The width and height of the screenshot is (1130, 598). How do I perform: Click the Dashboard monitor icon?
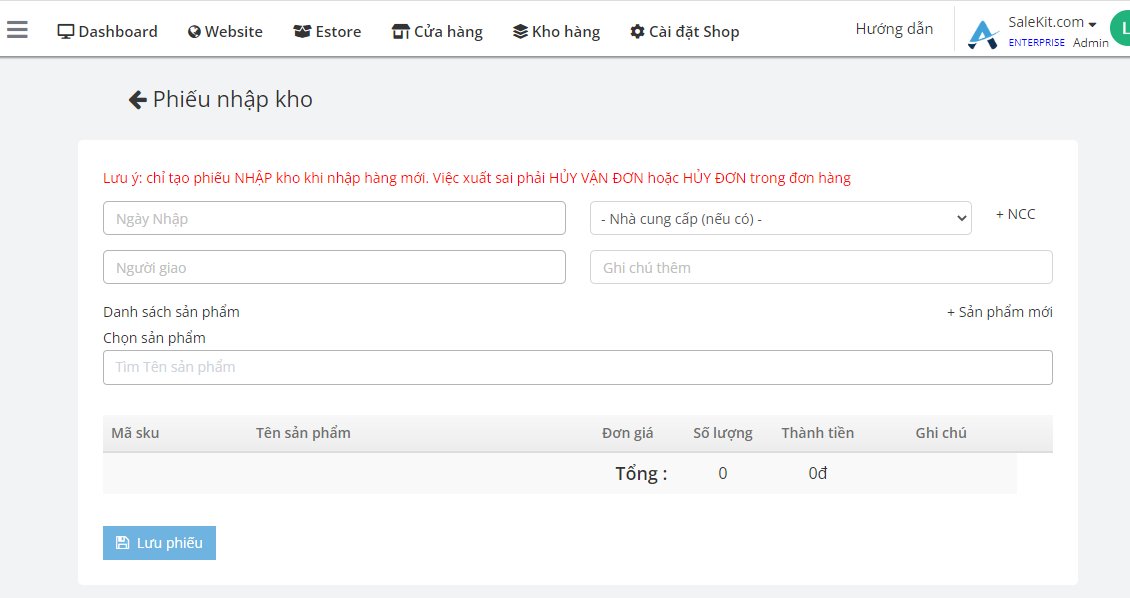(x=66, y=32)
